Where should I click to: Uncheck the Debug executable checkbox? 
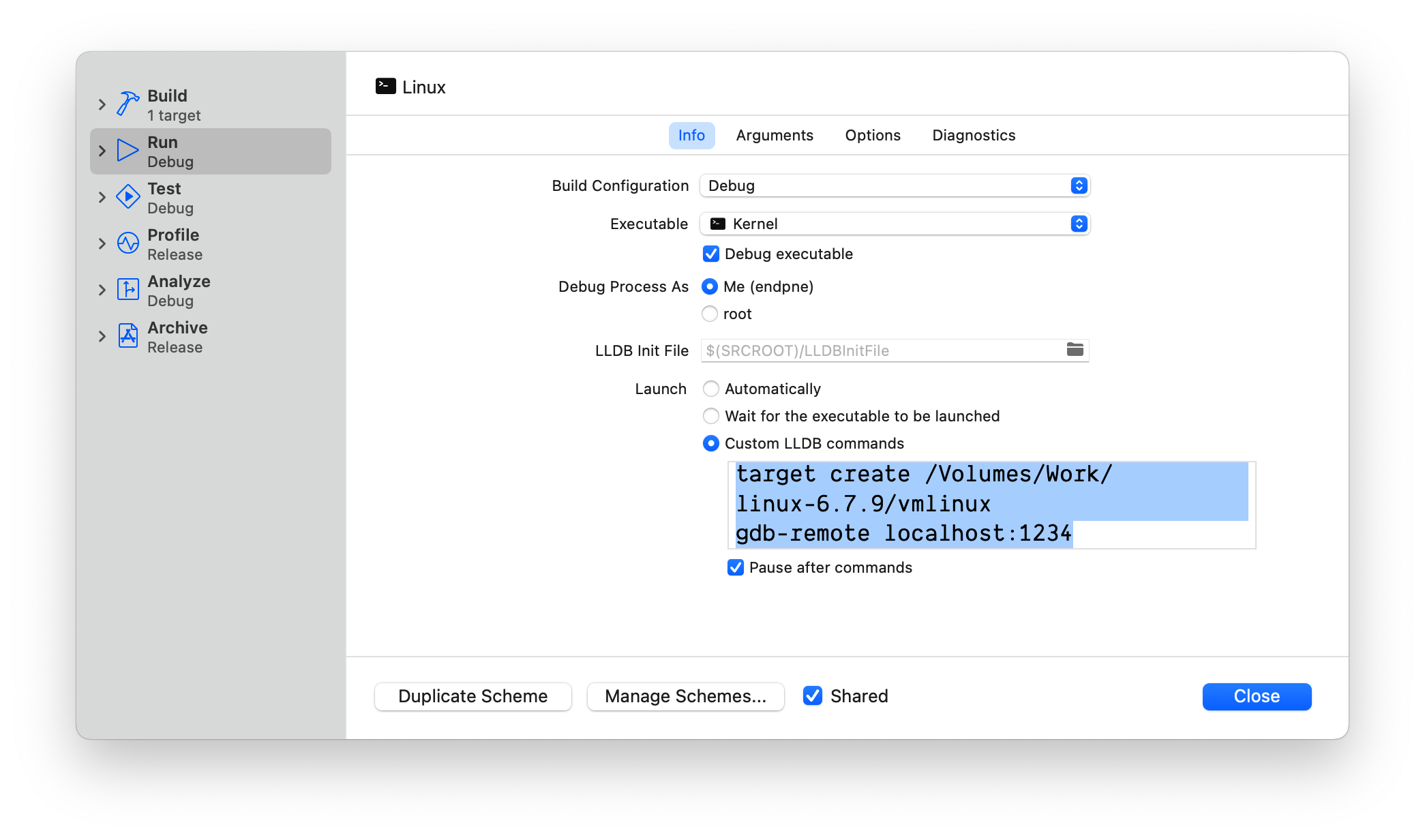(711, 254)
